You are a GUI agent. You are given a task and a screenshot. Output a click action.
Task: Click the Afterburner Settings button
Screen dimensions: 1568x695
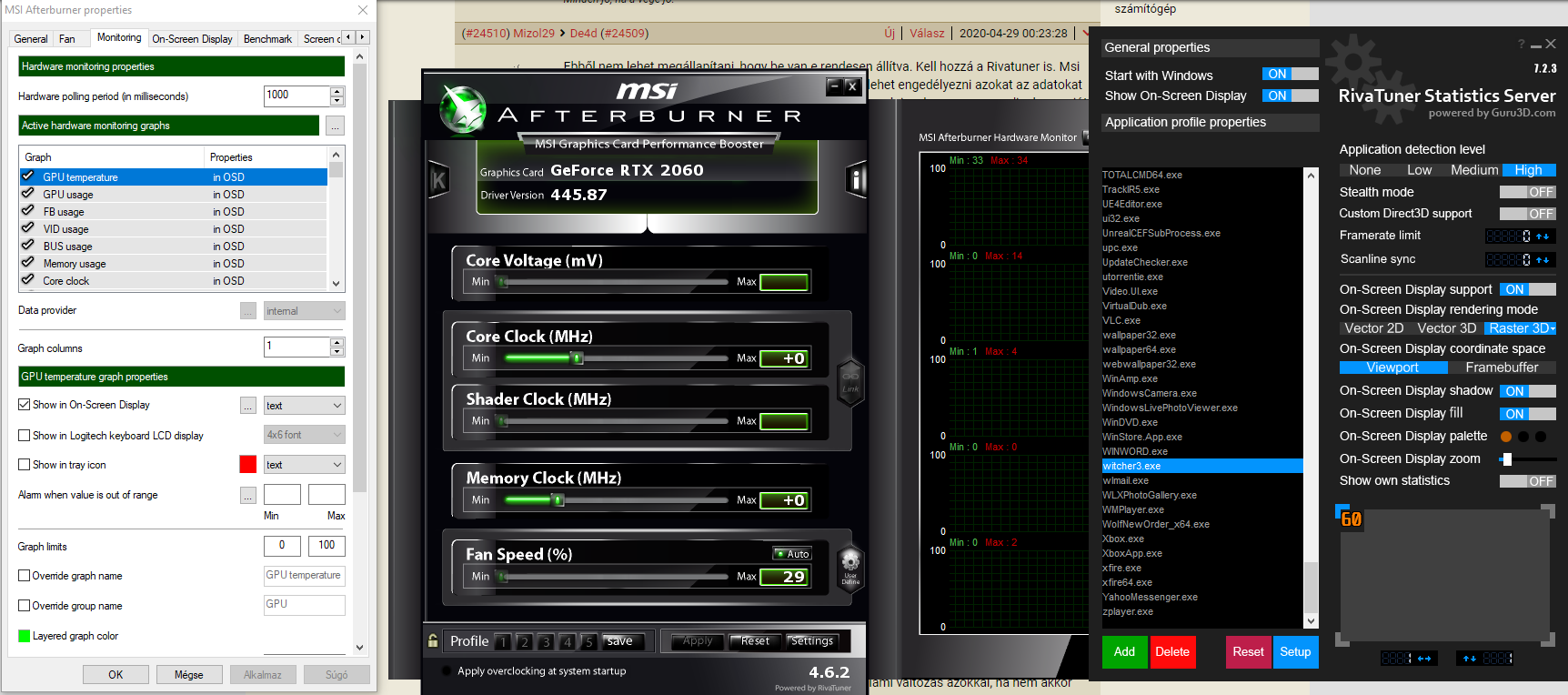click(x=812, y=641)
